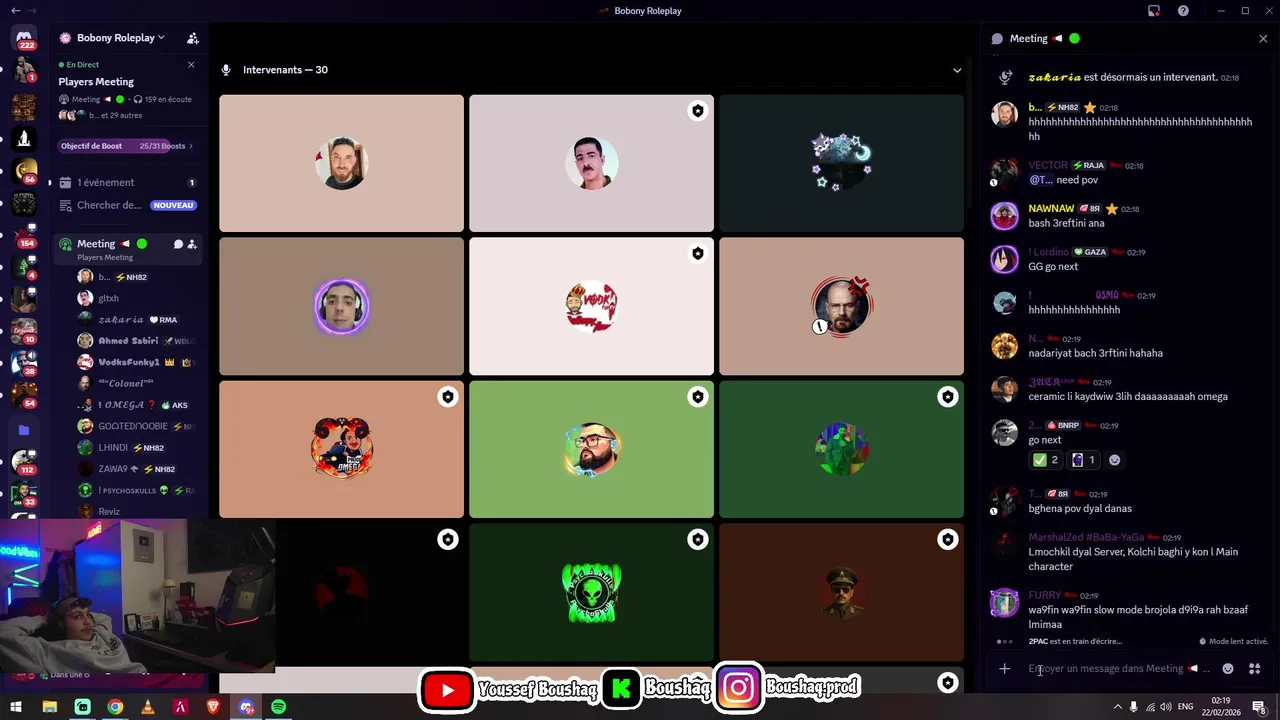Click moderator badge on OMEGA speaker tile
1280x720 pixels.
448,397
